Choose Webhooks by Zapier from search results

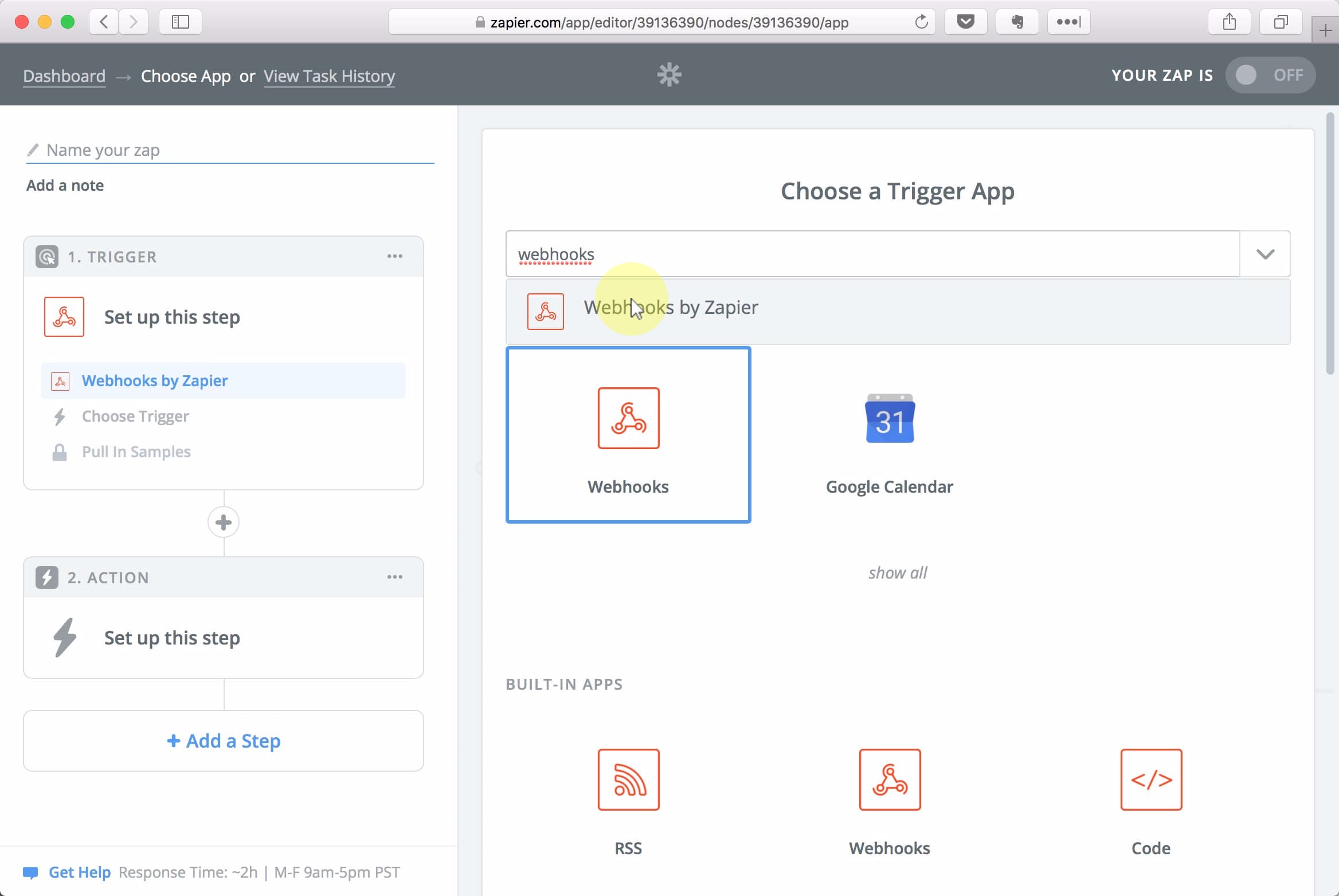[898, 311]
